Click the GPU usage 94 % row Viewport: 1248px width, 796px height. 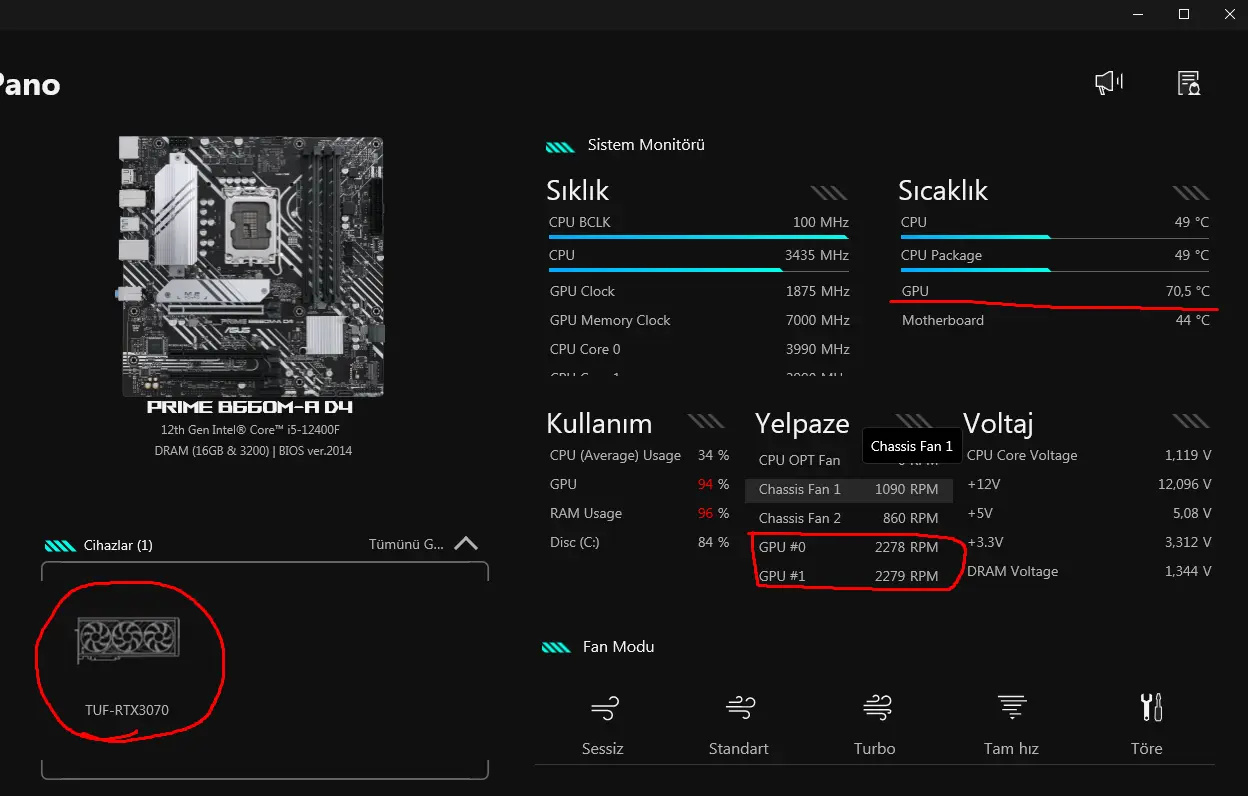click(639, 485)
